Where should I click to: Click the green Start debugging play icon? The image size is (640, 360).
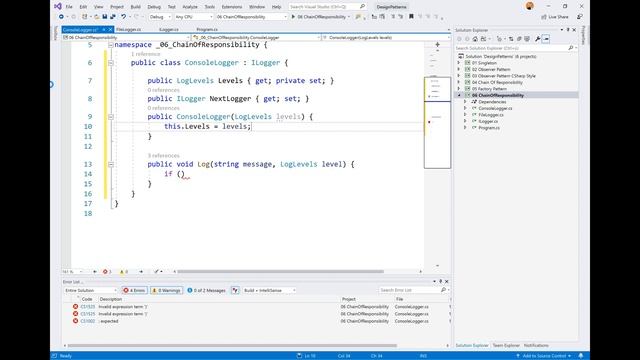pyautogui.click(x=293, y=17)
